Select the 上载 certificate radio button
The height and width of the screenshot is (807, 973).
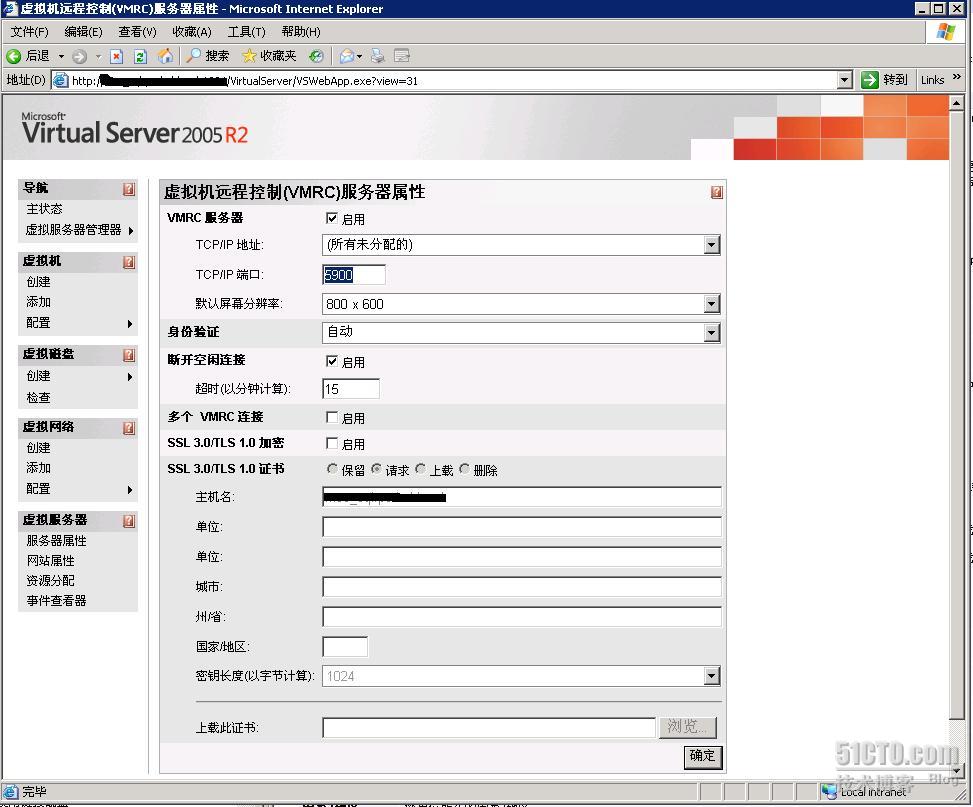(420, 469)
